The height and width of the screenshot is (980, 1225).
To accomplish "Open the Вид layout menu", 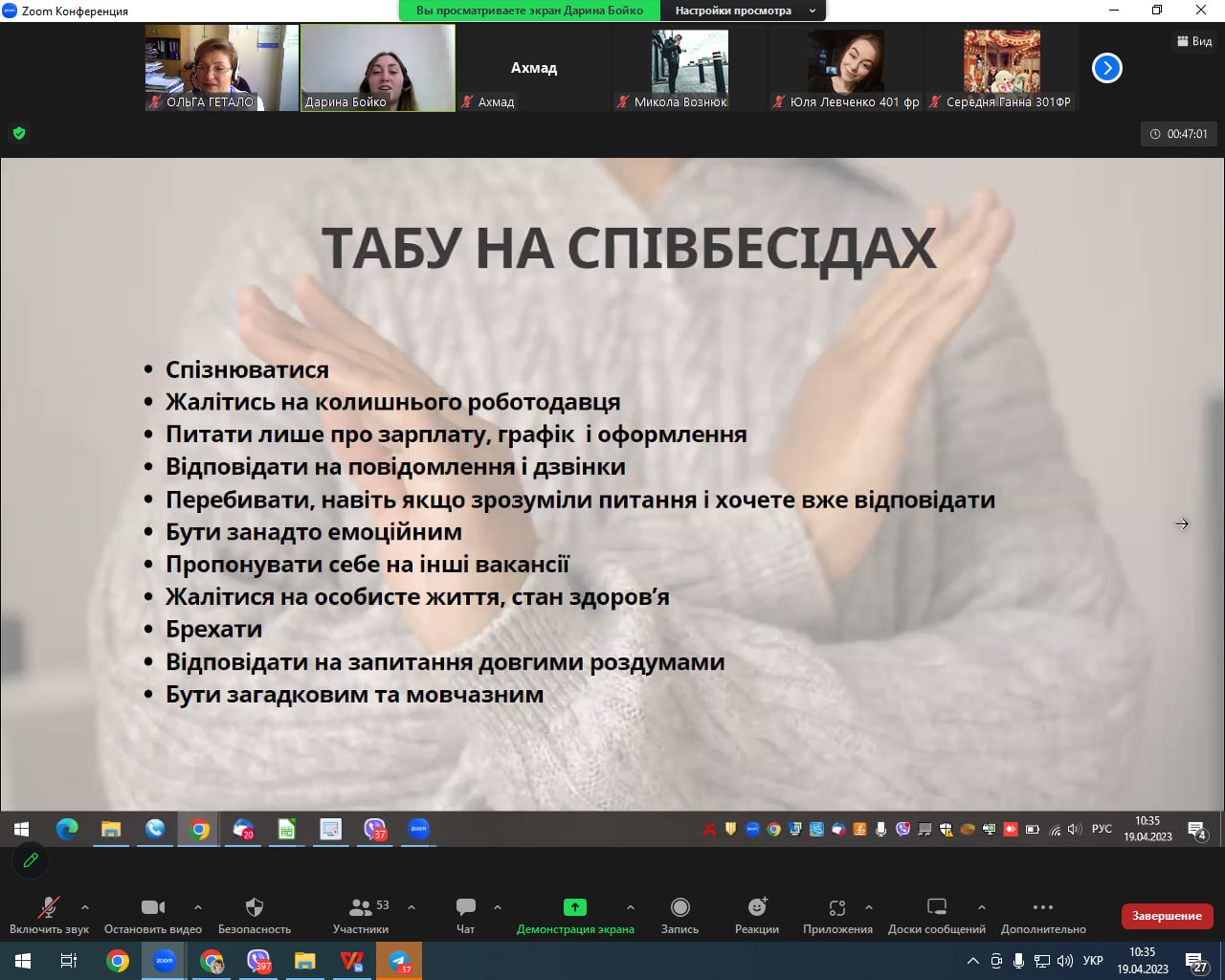I will (x=1194, y=41).
